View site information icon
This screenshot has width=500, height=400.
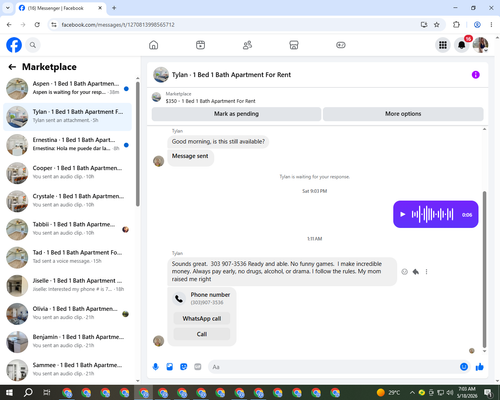tap(54, 25)
